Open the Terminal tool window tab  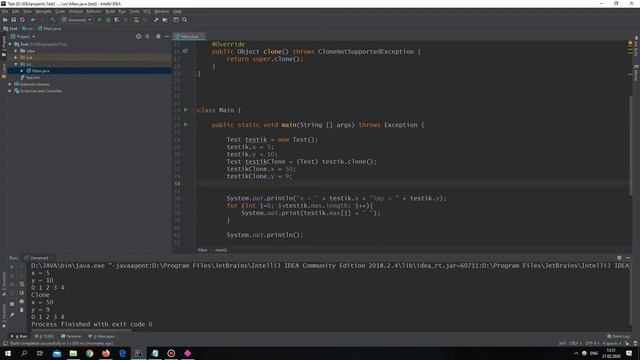[71, 336]
